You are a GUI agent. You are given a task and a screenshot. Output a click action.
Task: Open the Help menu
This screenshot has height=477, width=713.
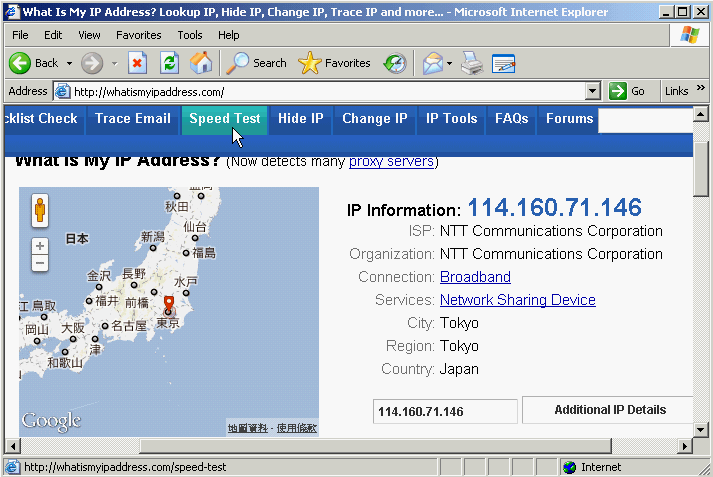coord(228,35)
